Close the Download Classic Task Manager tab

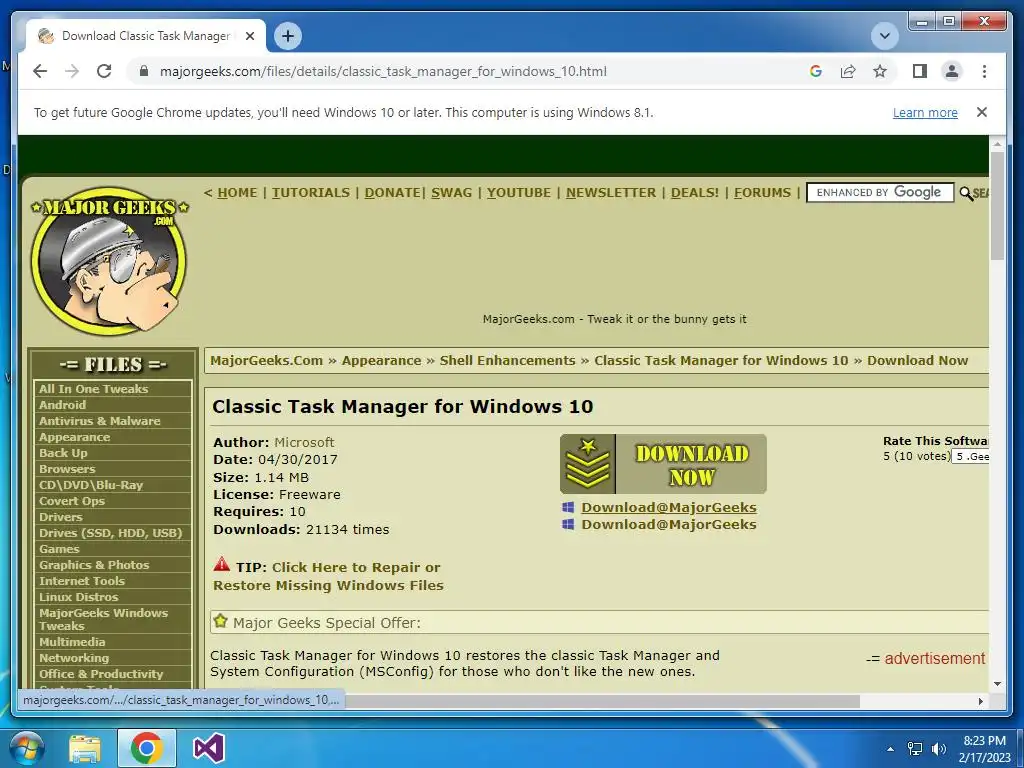tap(249, 36)
